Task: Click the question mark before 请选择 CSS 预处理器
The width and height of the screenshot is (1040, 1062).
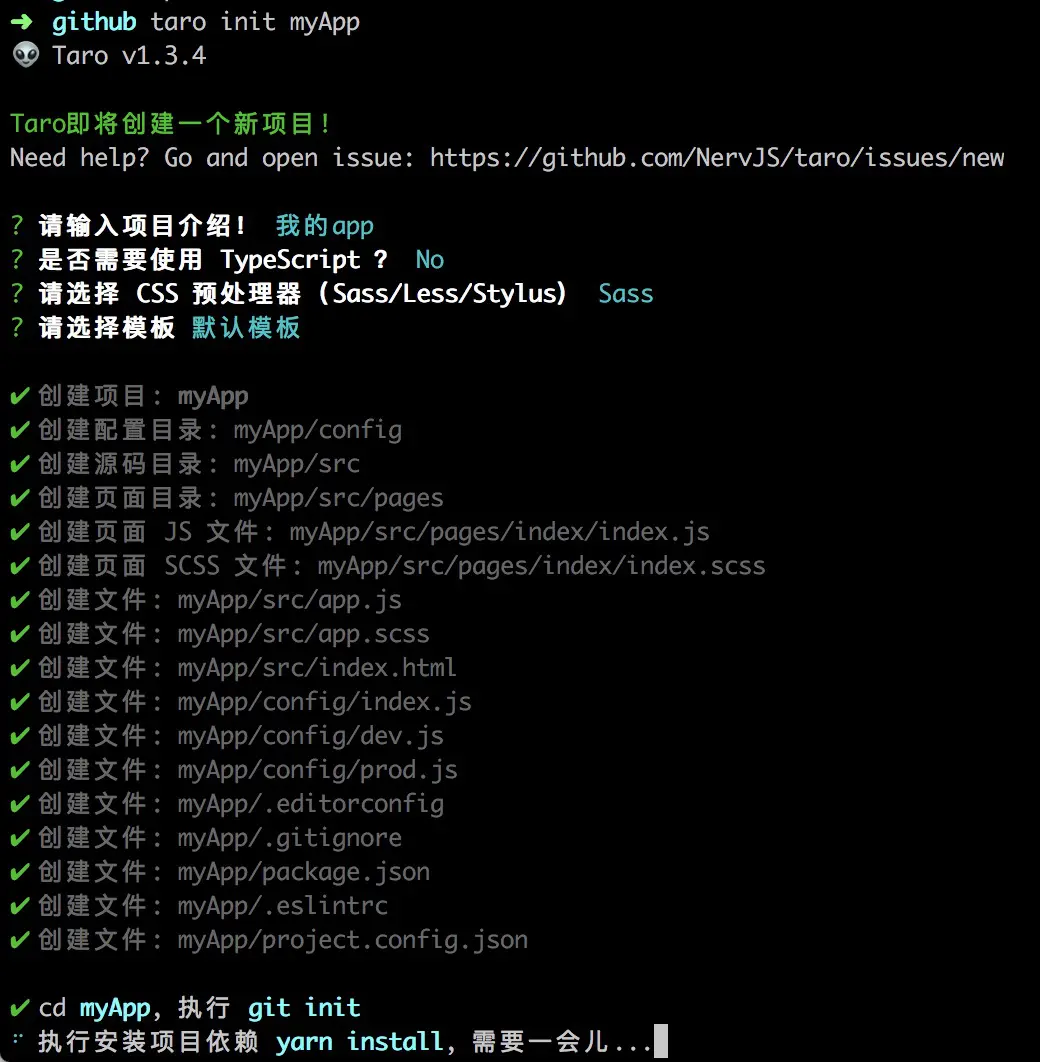Action: click(x=18, y=293)
